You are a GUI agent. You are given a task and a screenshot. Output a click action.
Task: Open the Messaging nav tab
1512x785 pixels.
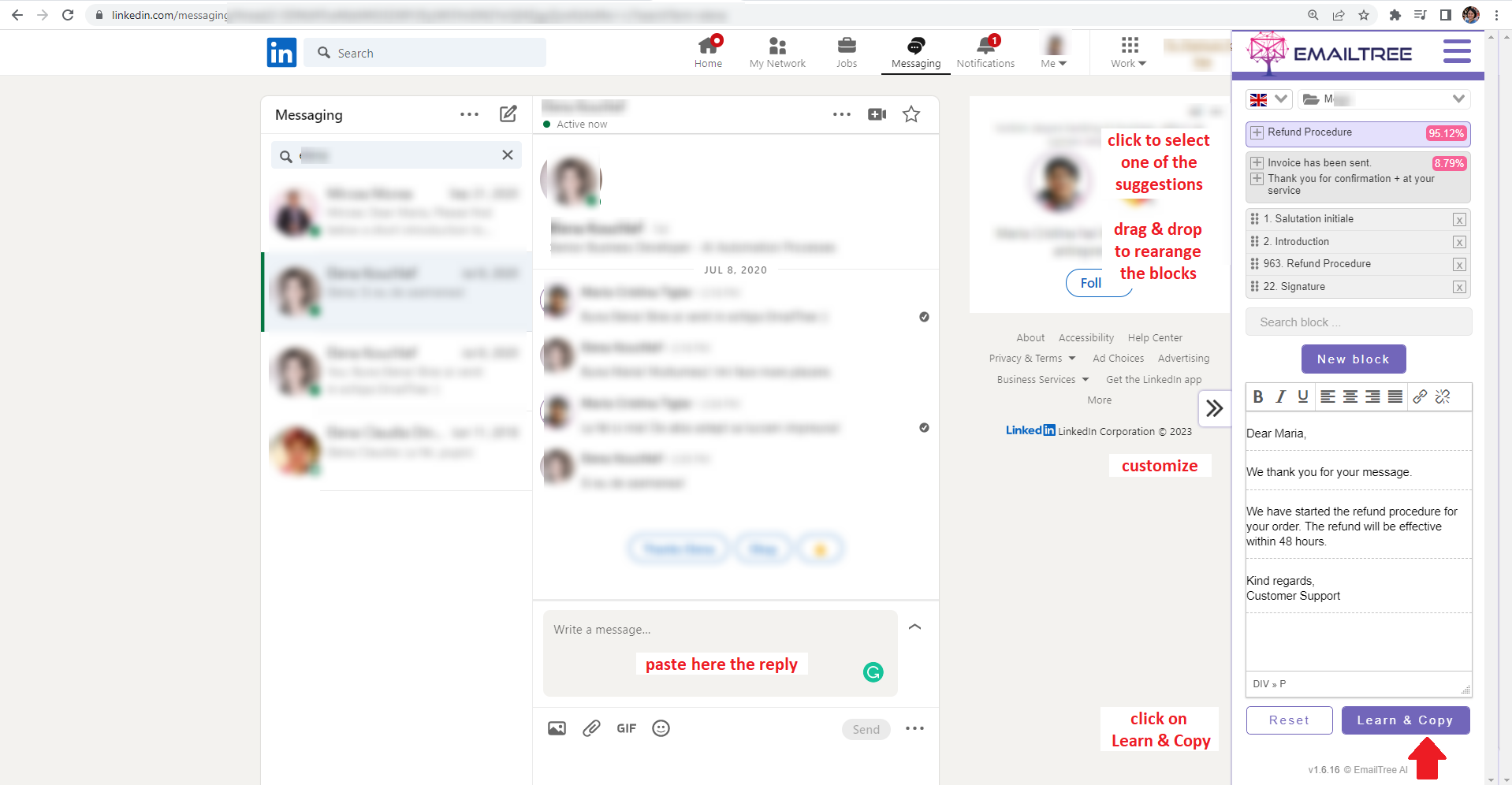[x=916, y=52]
